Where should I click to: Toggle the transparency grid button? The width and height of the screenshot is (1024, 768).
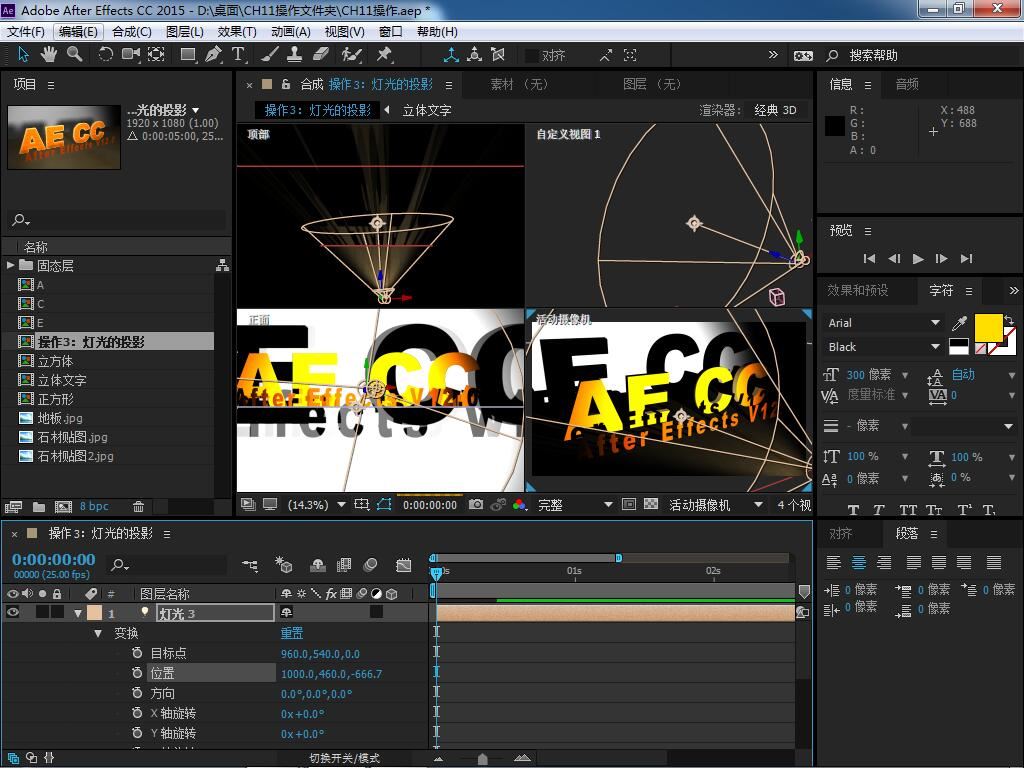tap(651, 505)
